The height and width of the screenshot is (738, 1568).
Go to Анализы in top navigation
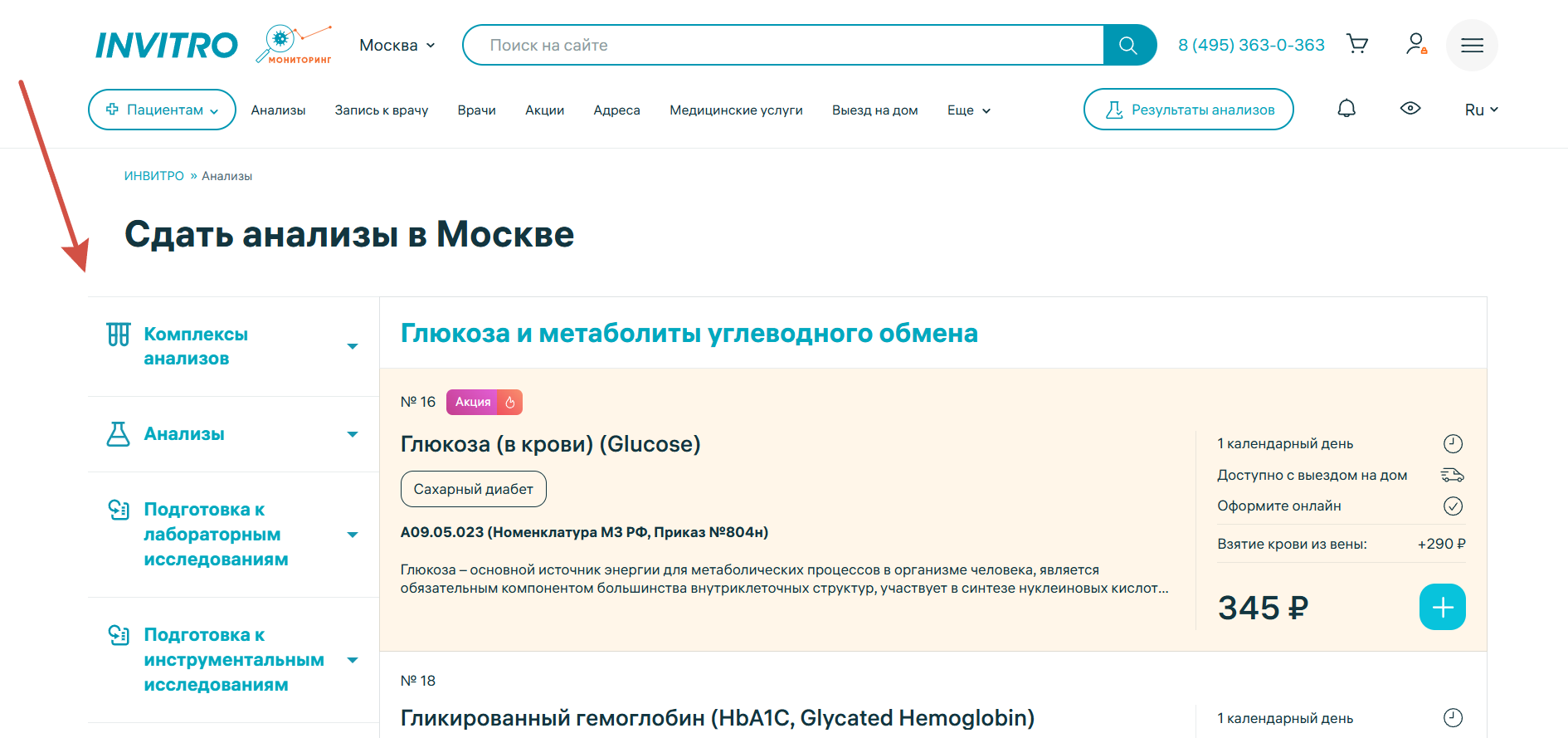click(x=278, y=110)
